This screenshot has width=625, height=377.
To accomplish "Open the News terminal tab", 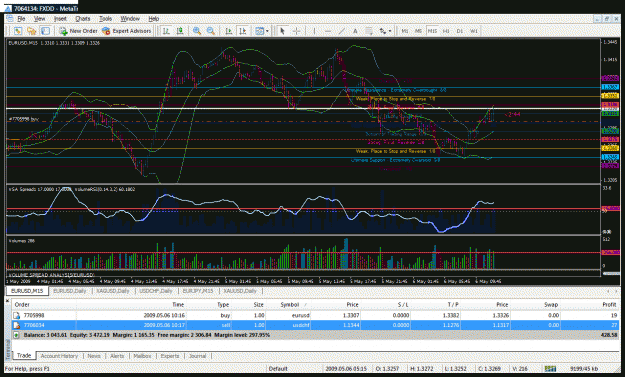I will [x=94, y=356].
